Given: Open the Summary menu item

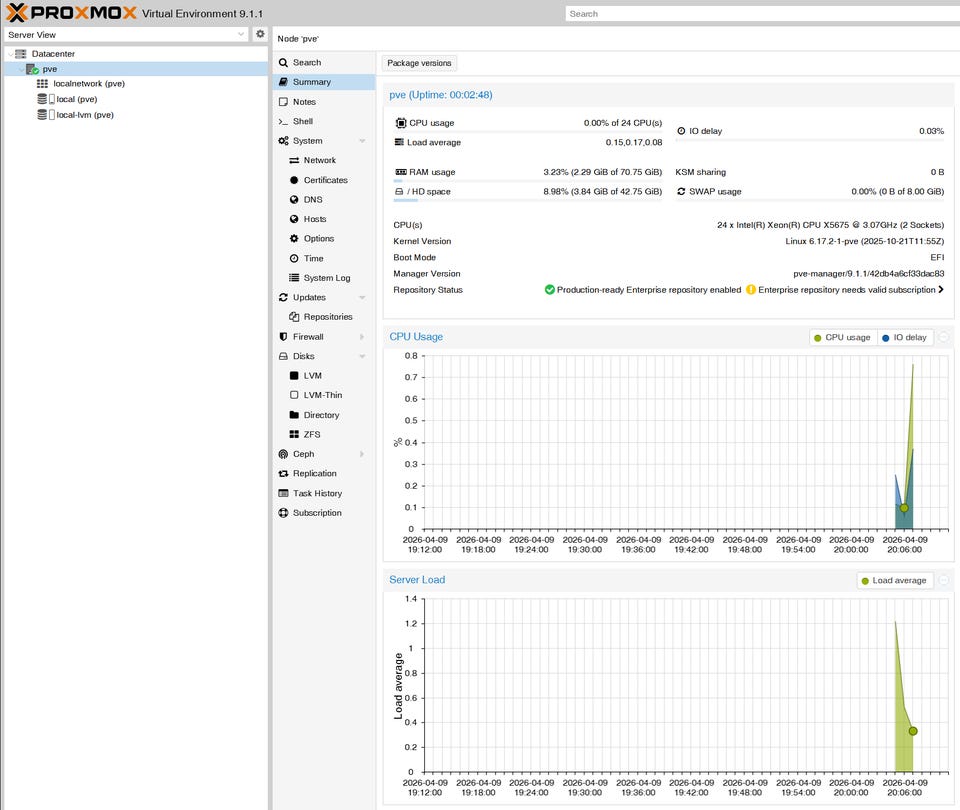Looking at the screenshot, I should coord(324,82).
